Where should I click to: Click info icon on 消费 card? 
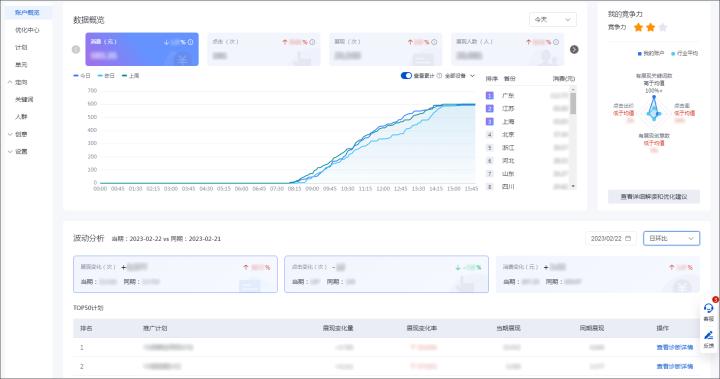click(x=191, y=42)
